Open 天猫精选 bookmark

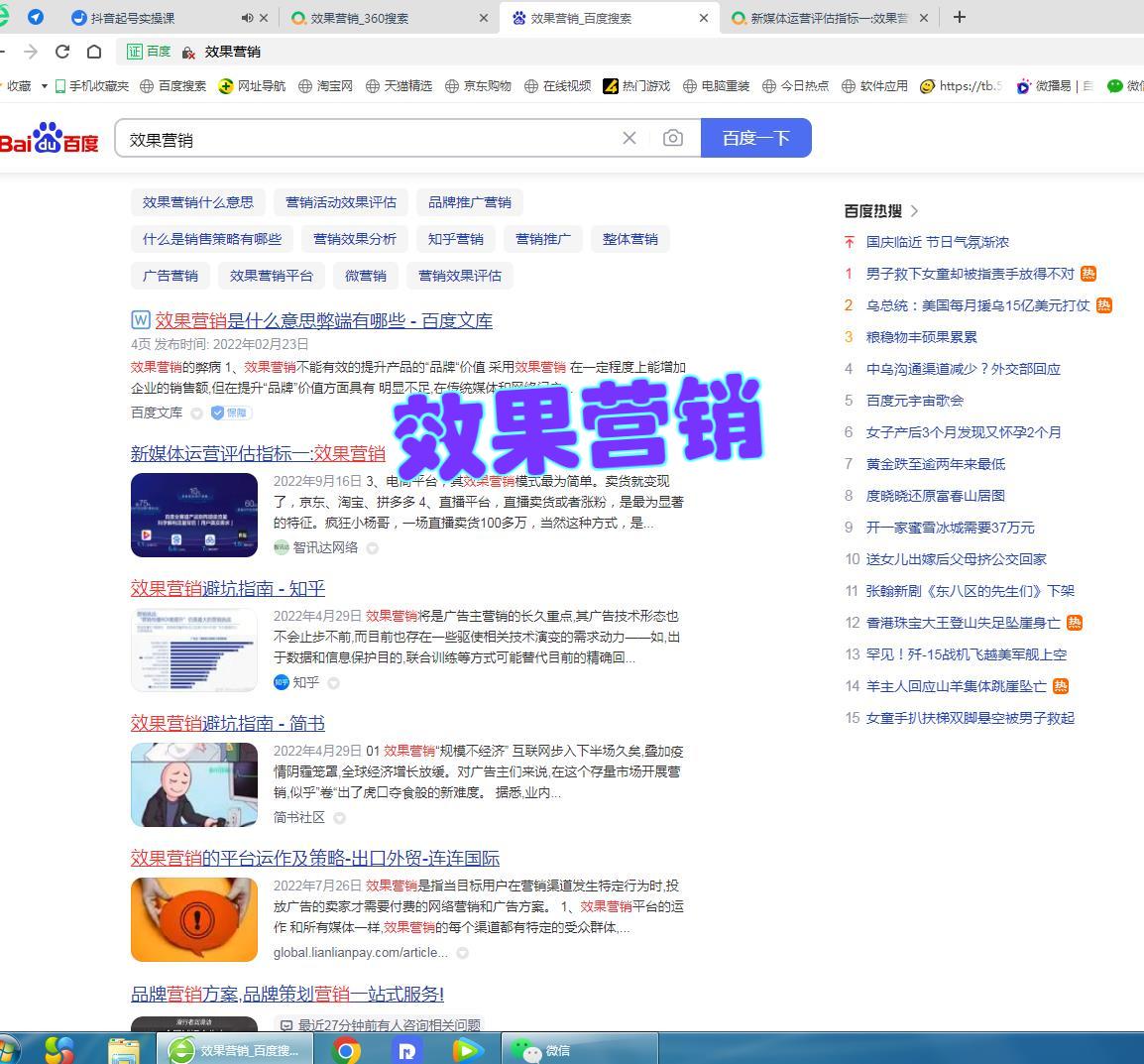tap(400, 86)
